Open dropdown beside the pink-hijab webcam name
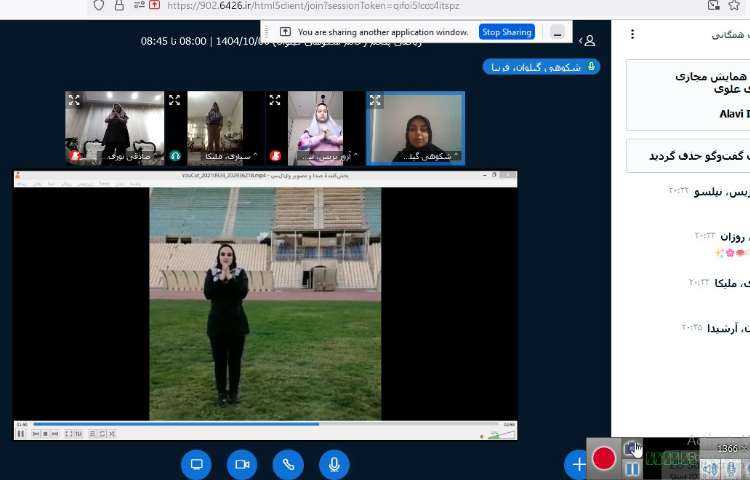 point(354,156)
